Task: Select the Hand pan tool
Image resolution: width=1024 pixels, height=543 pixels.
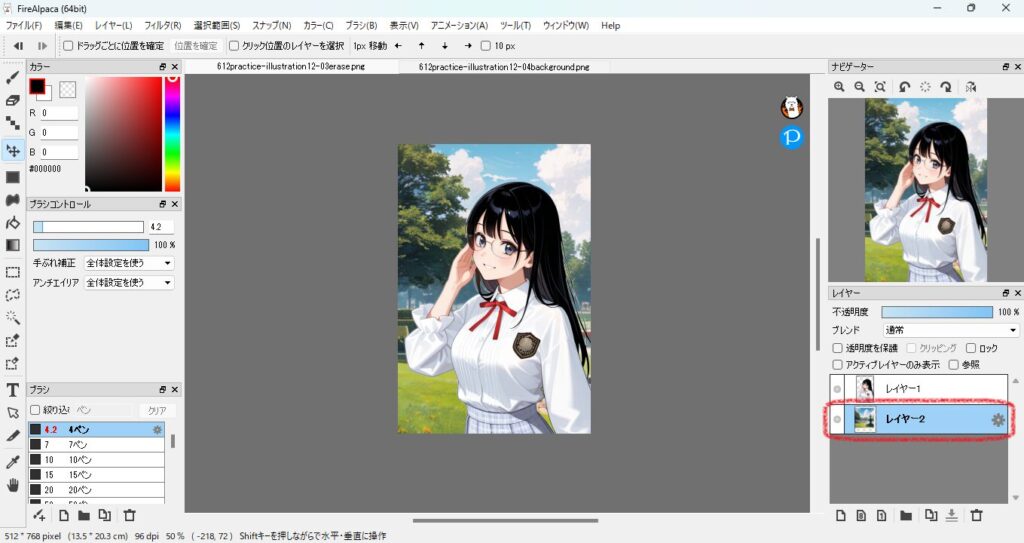Action: [13, 485]
